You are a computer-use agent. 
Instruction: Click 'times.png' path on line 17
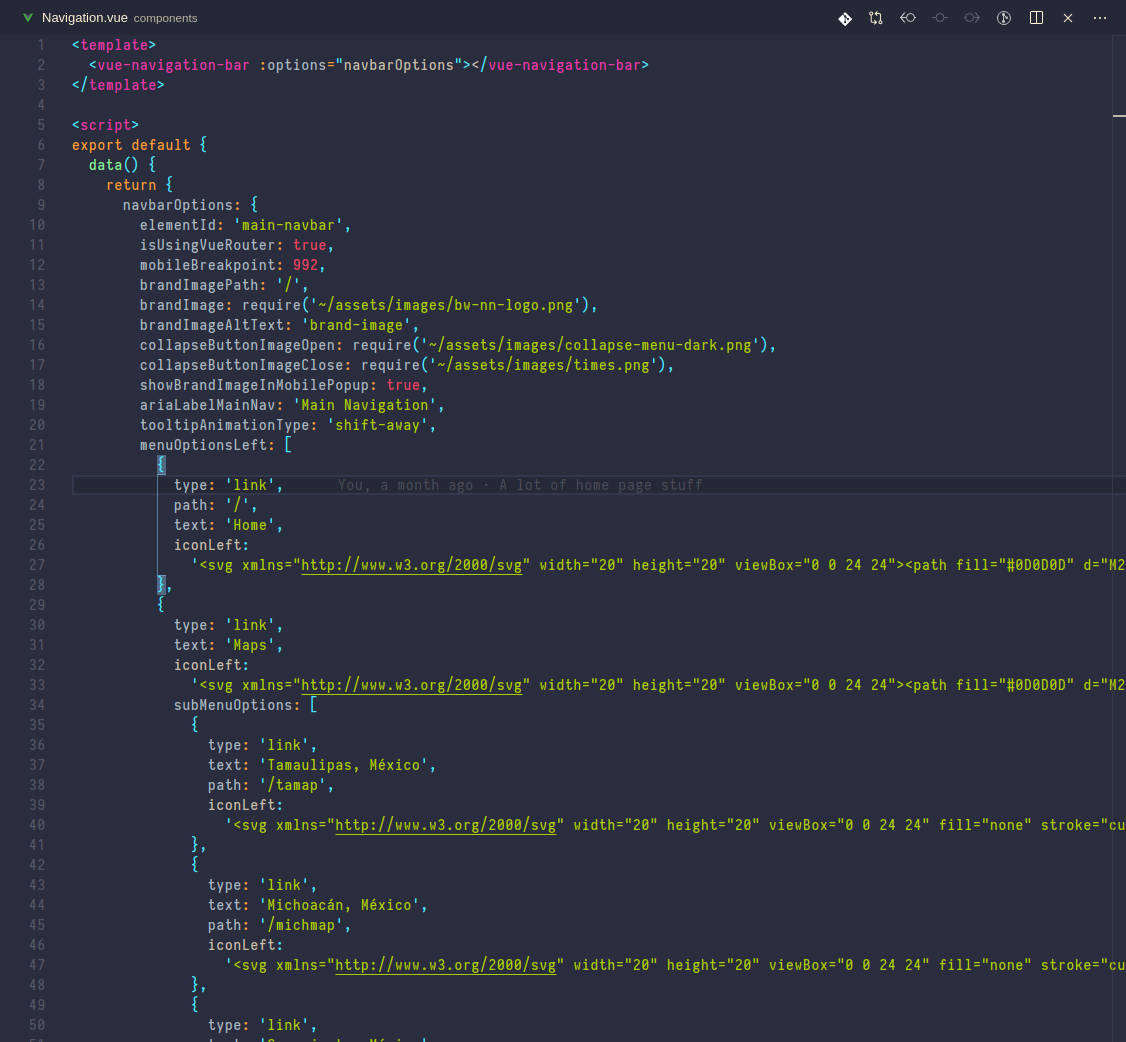(611, 366)
